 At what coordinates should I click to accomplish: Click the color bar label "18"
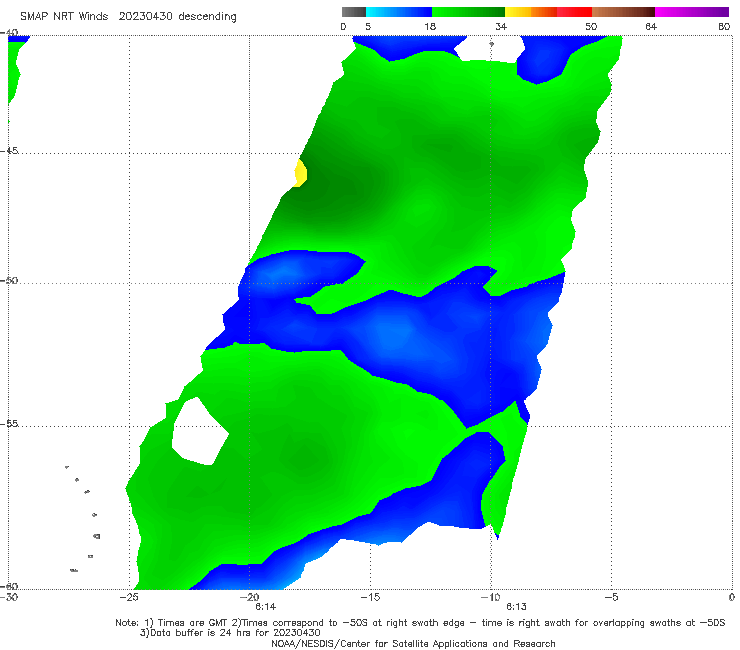pyautogui.click(x=430, y=27)
